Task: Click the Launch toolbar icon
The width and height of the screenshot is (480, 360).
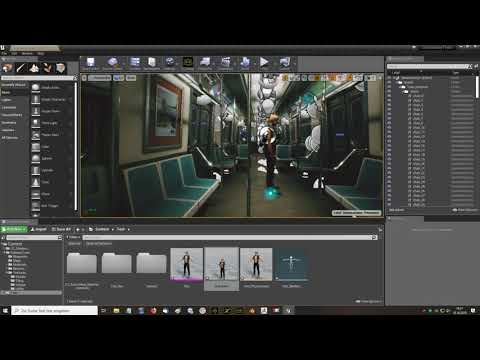Action: pyautogui.click(x=284, y=63)
